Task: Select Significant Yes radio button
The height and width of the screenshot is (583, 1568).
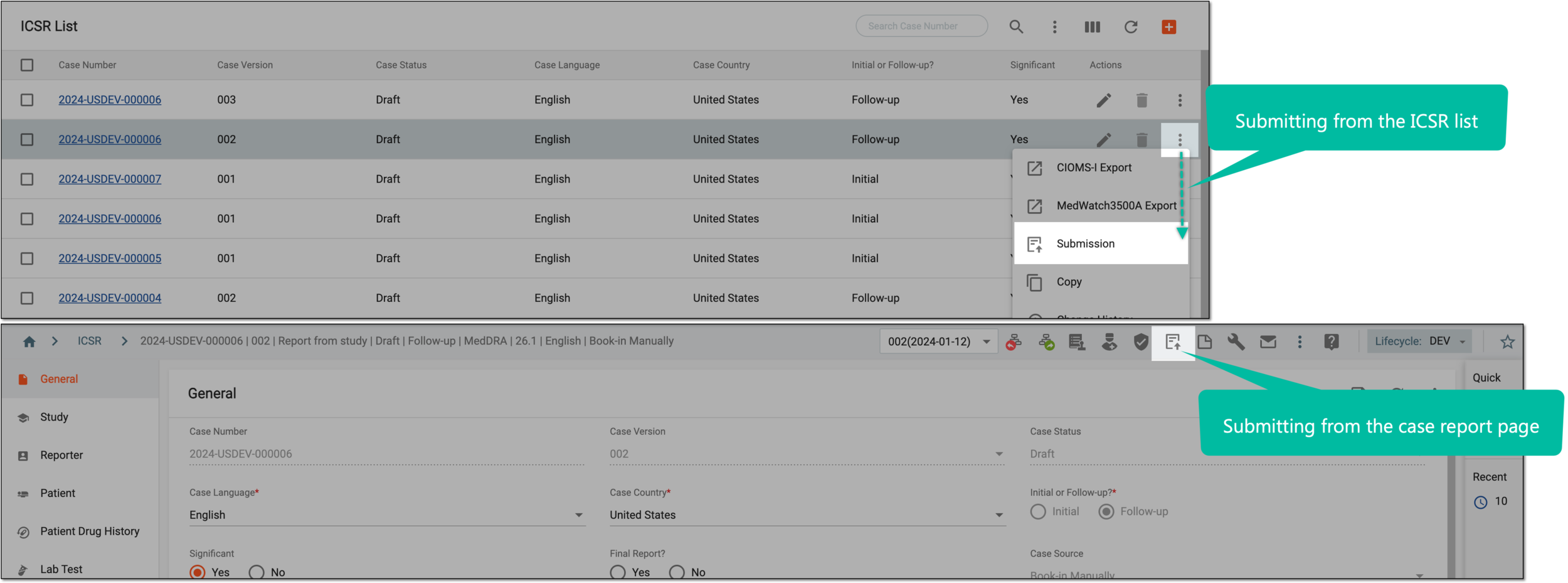Action: click(x=198, y=572)
